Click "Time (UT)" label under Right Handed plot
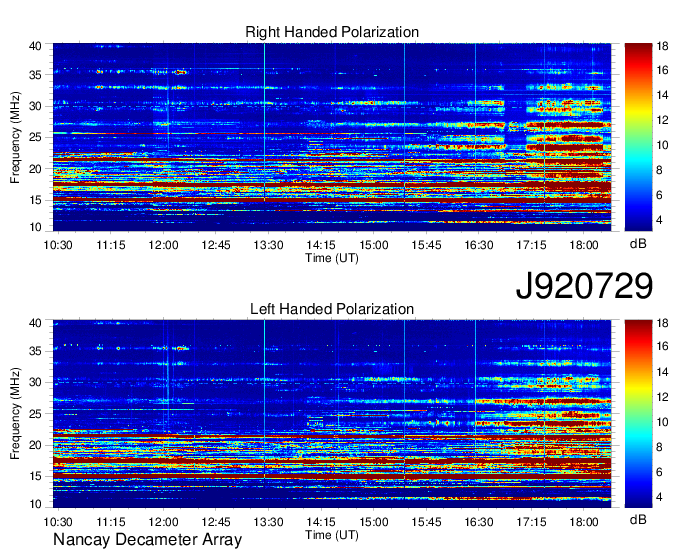Viewport: 680px width, 552px height. (332, 258)
